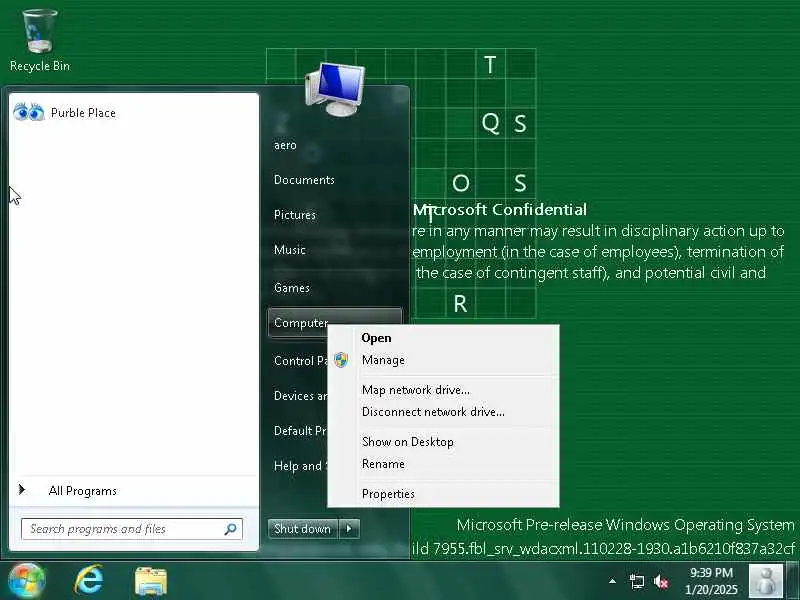Click the user tile on taskbar
The height and width of the screenshot is (600, 800).
pos(765,581)
